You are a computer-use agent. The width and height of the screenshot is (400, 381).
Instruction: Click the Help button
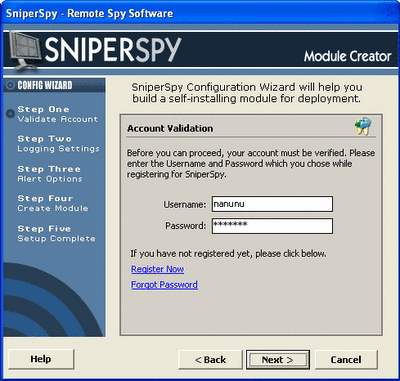(41, 359)
